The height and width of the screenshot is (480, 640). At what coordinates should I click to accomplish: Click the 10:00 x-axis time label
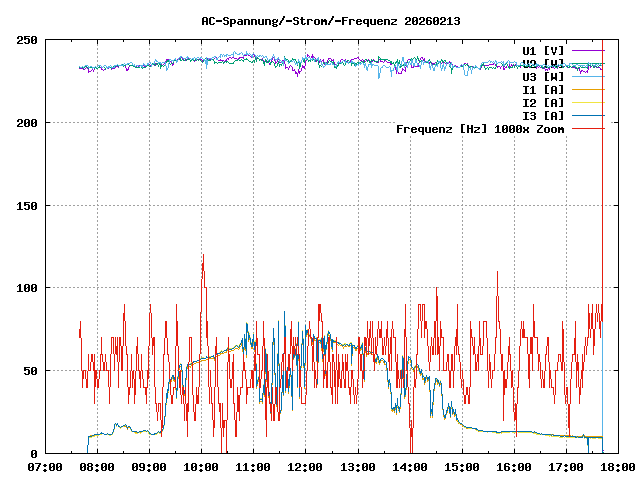[202, 467]
